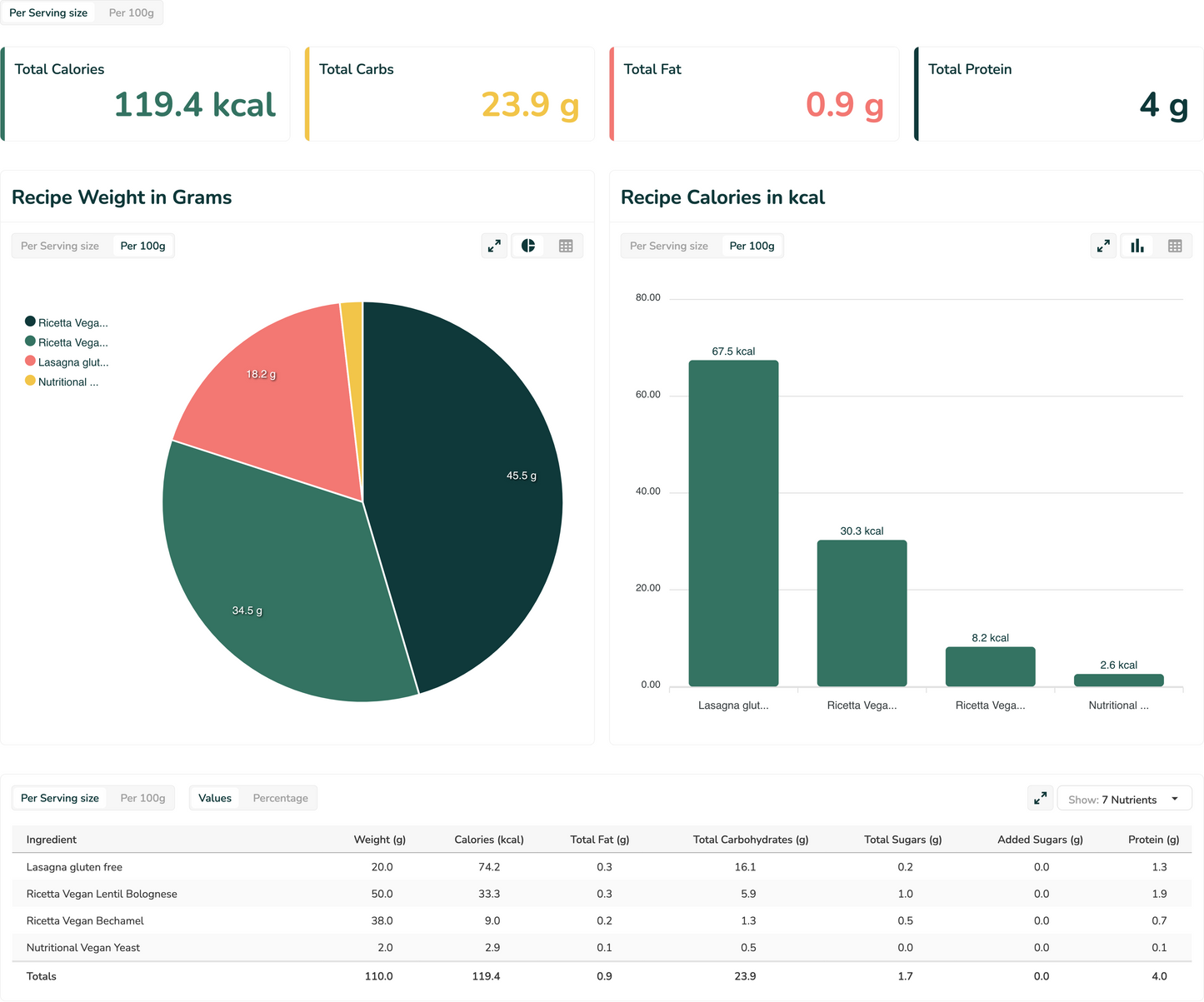Viewport: 1204px width, 1002px height.
Task: Click the 2.6 kcal Nutritional bar
Action: [x=1118, y=680]
